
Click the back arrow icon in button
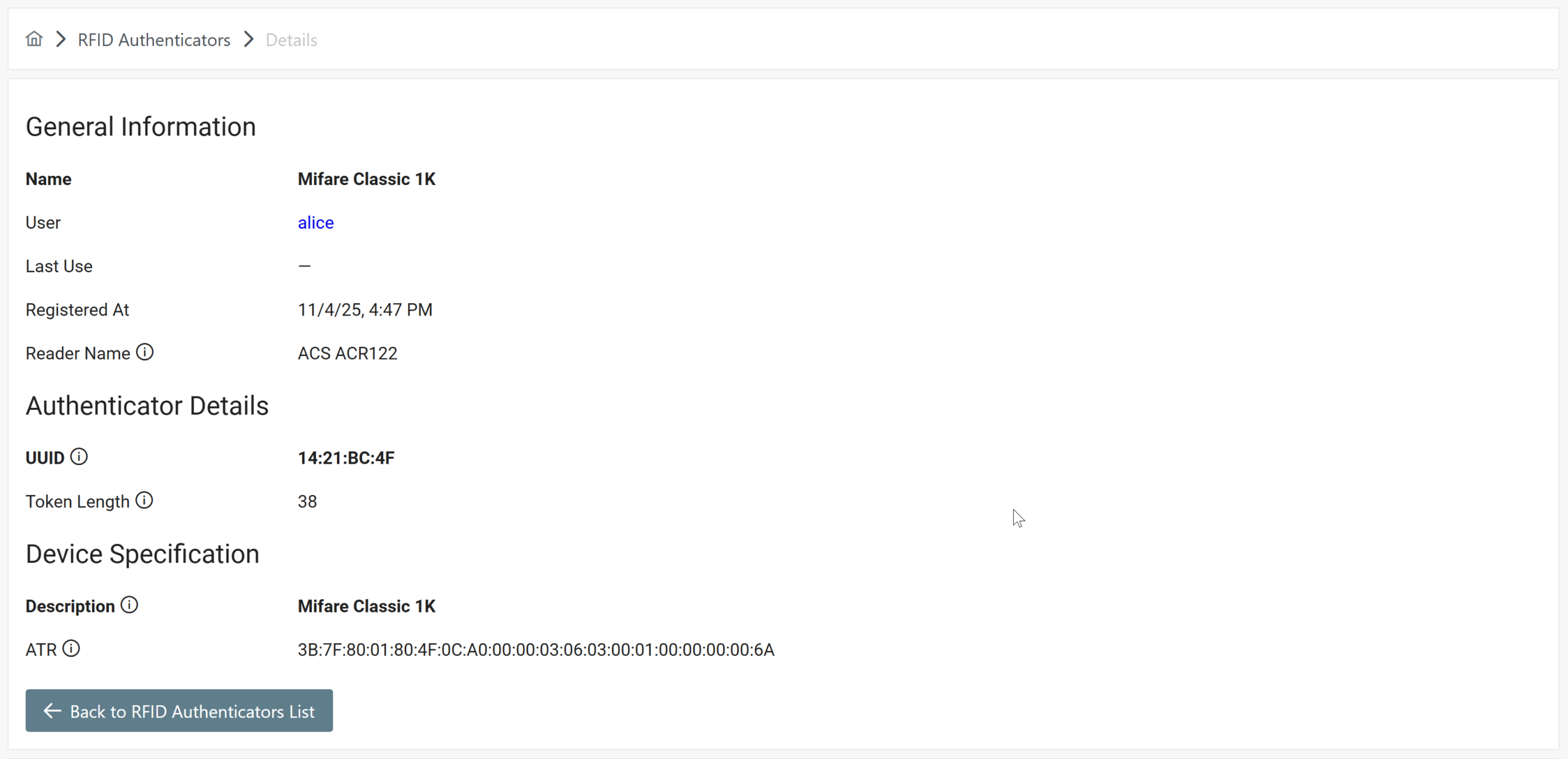[53, 711]
